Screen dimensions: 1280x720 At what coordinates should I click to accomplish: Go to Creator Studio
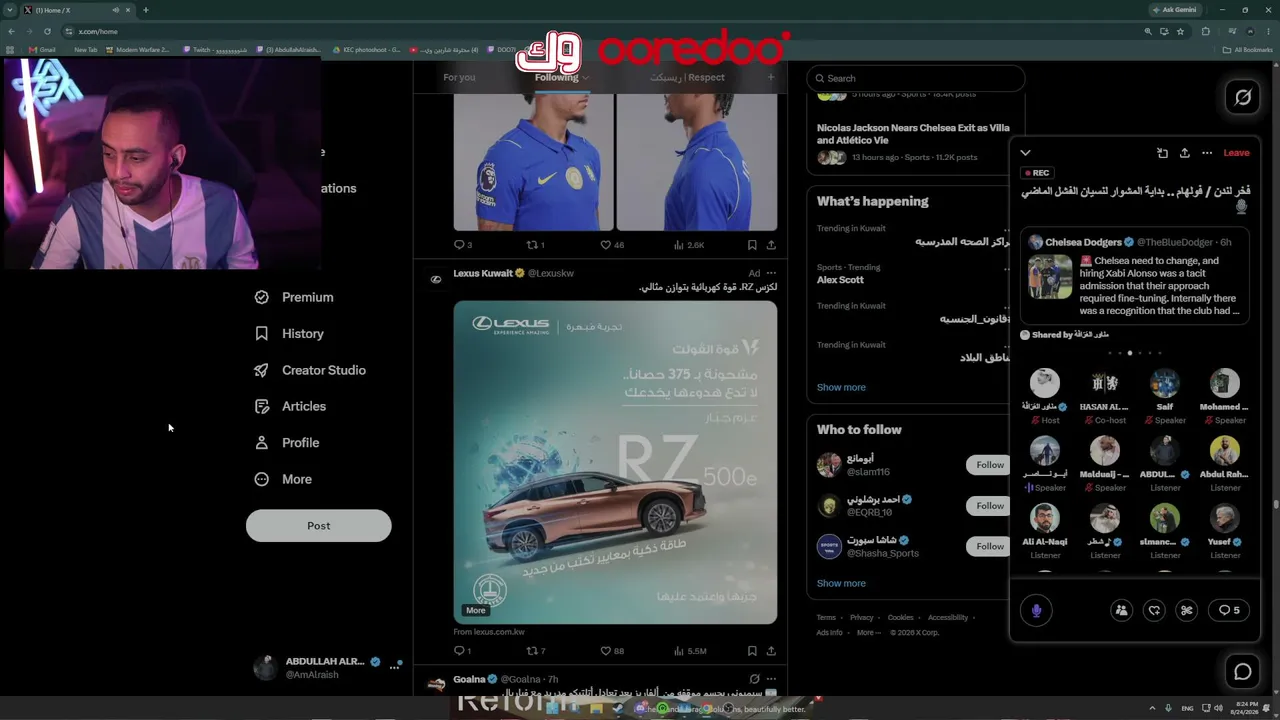[x=310, y=370]
